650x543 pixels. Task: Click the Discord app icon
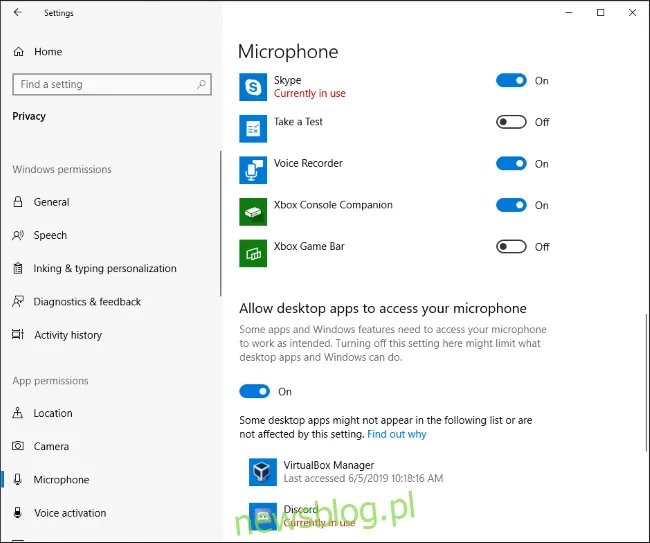(x=263, y=516)
